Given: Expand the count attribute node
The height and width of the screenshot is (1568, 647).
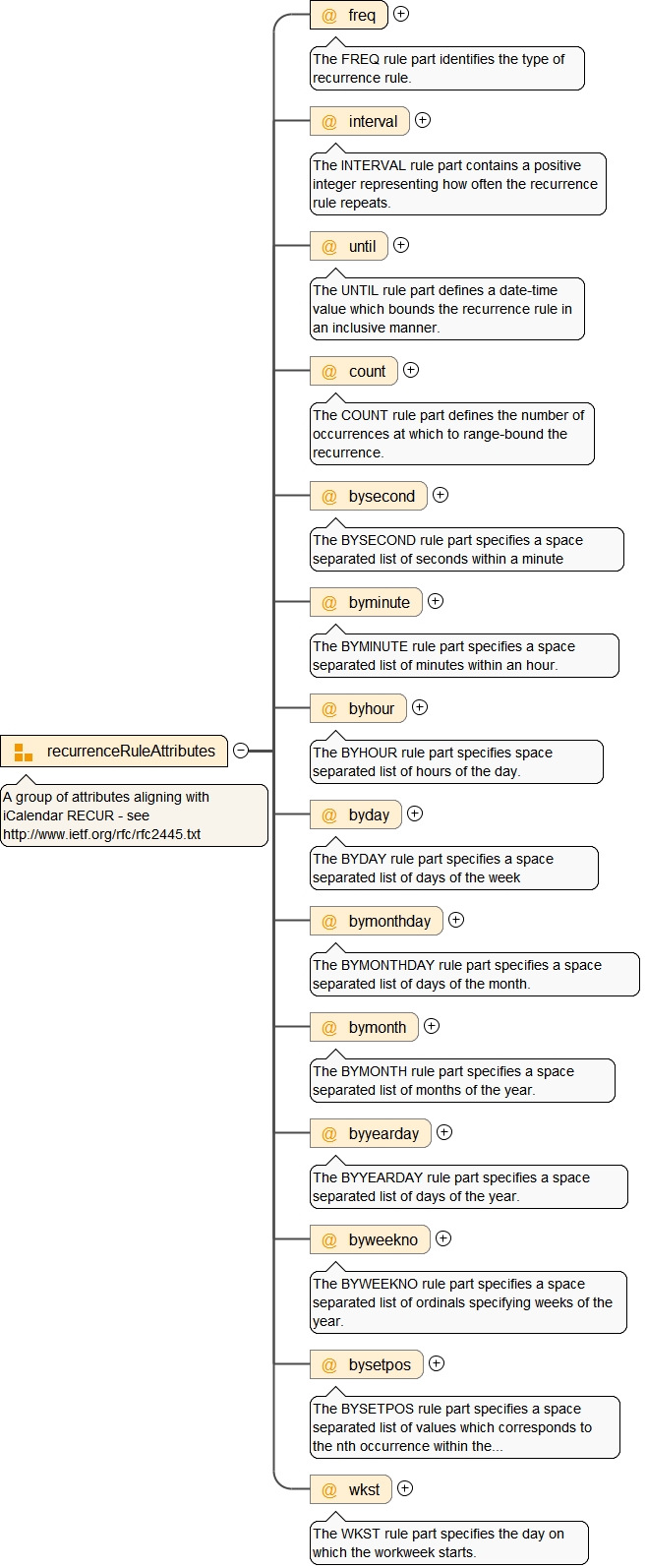Looking at the screenshot, I should coord(411,371).
